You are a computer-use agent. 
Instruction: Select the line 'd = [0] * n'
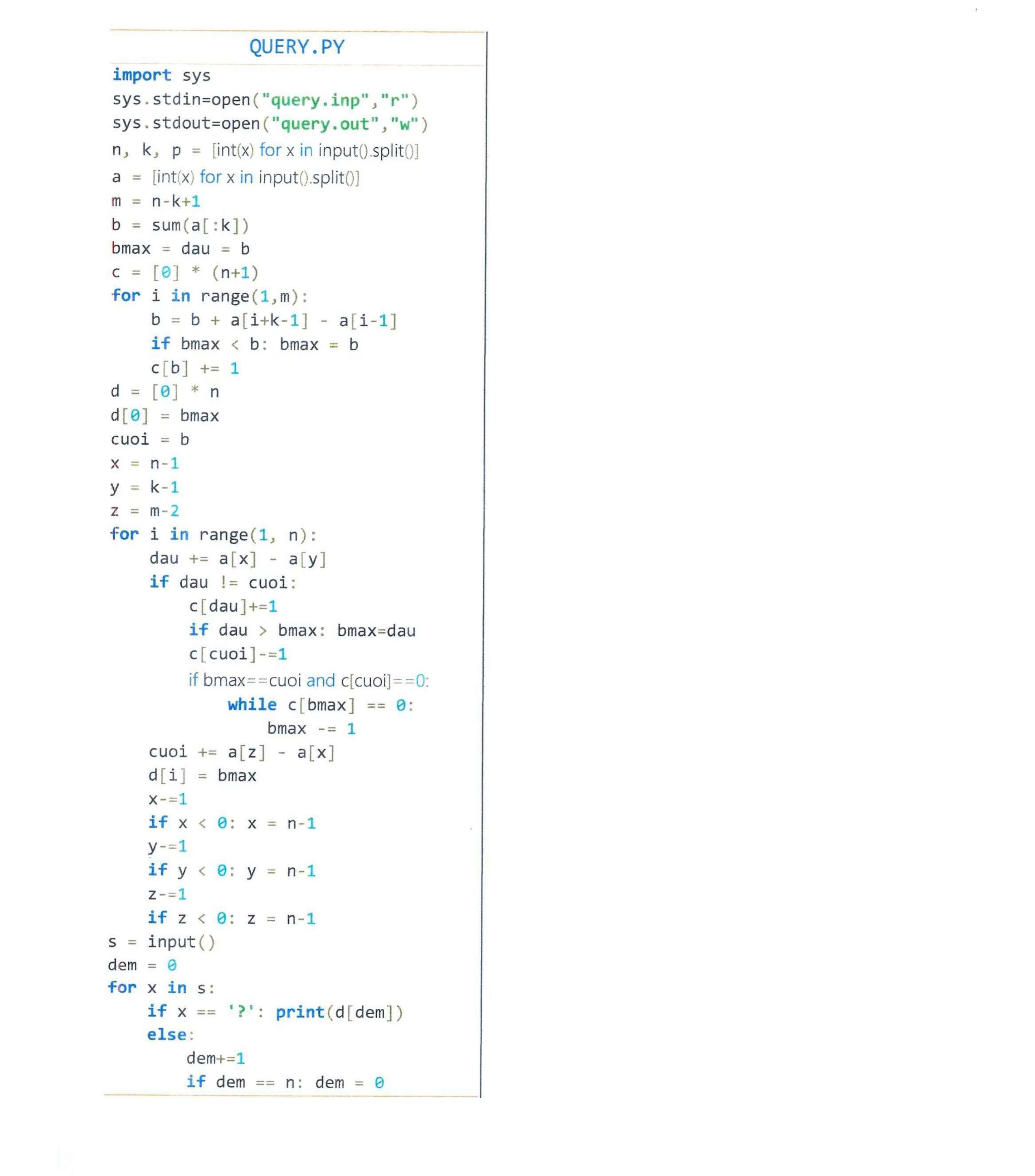click(x=164, y=391)
